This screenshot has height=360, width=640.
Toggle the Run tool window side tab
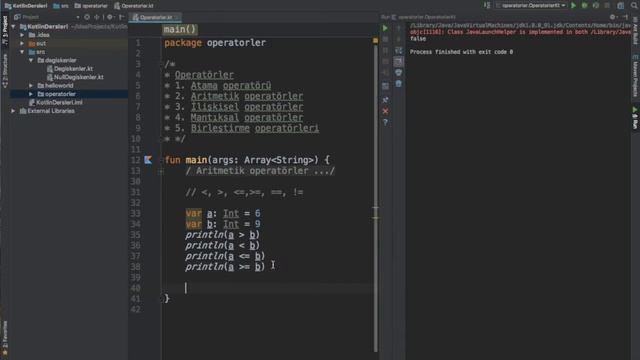coord(635,118)
